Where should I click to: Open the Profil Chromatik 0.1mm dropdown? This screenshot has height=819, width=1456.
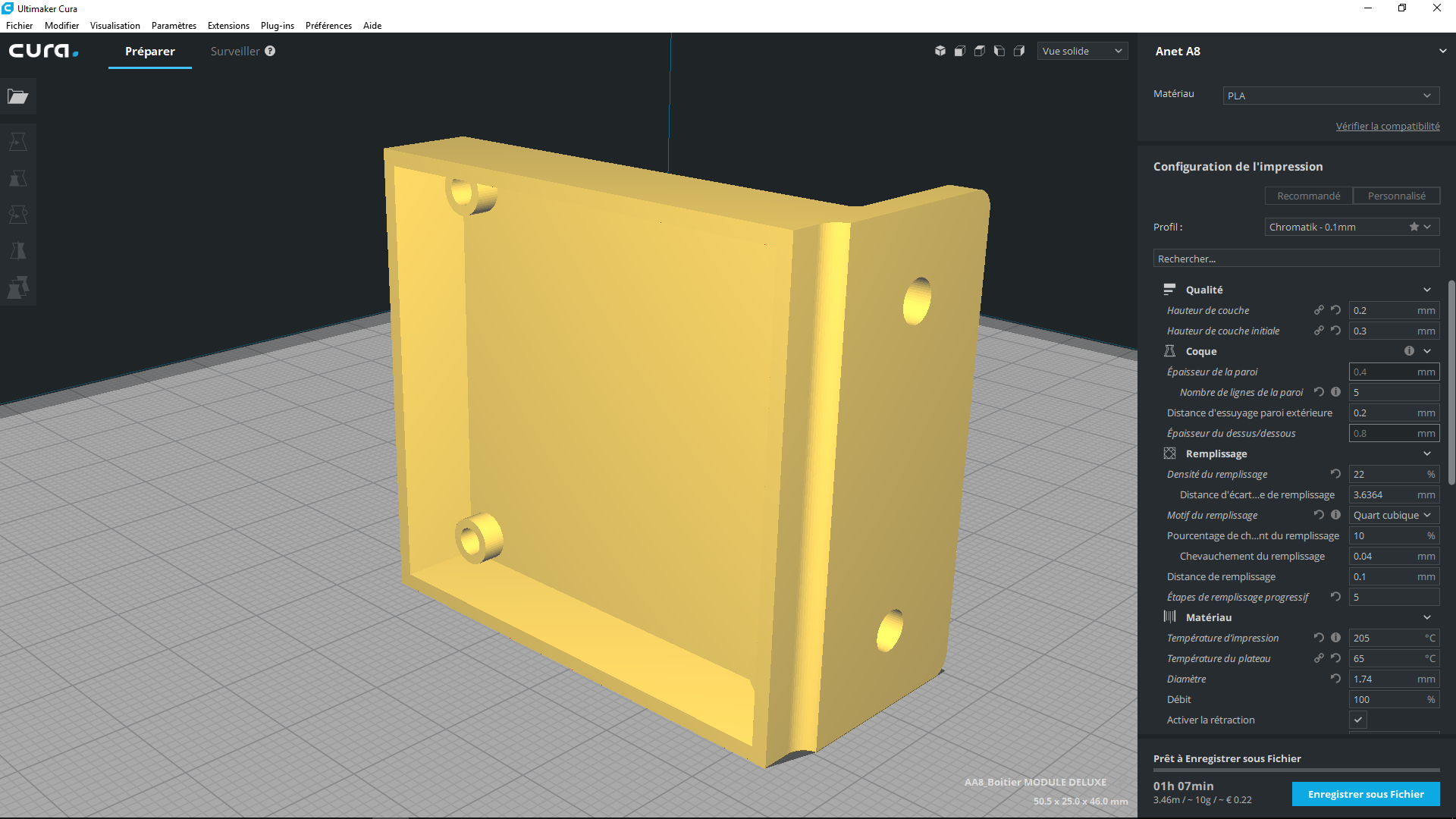coord(1351,227)
